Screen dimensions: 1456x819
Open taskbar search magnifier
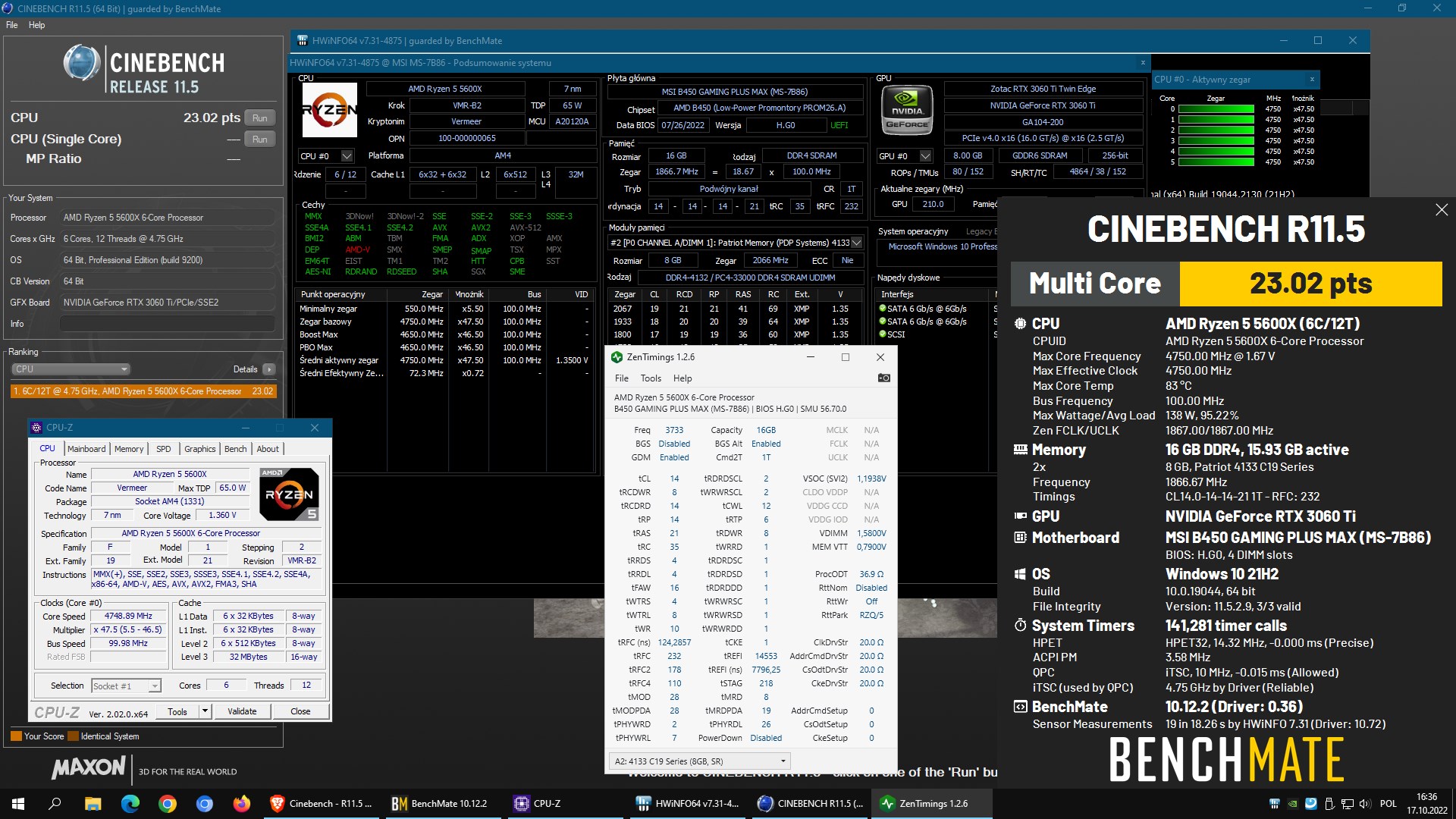55,804
